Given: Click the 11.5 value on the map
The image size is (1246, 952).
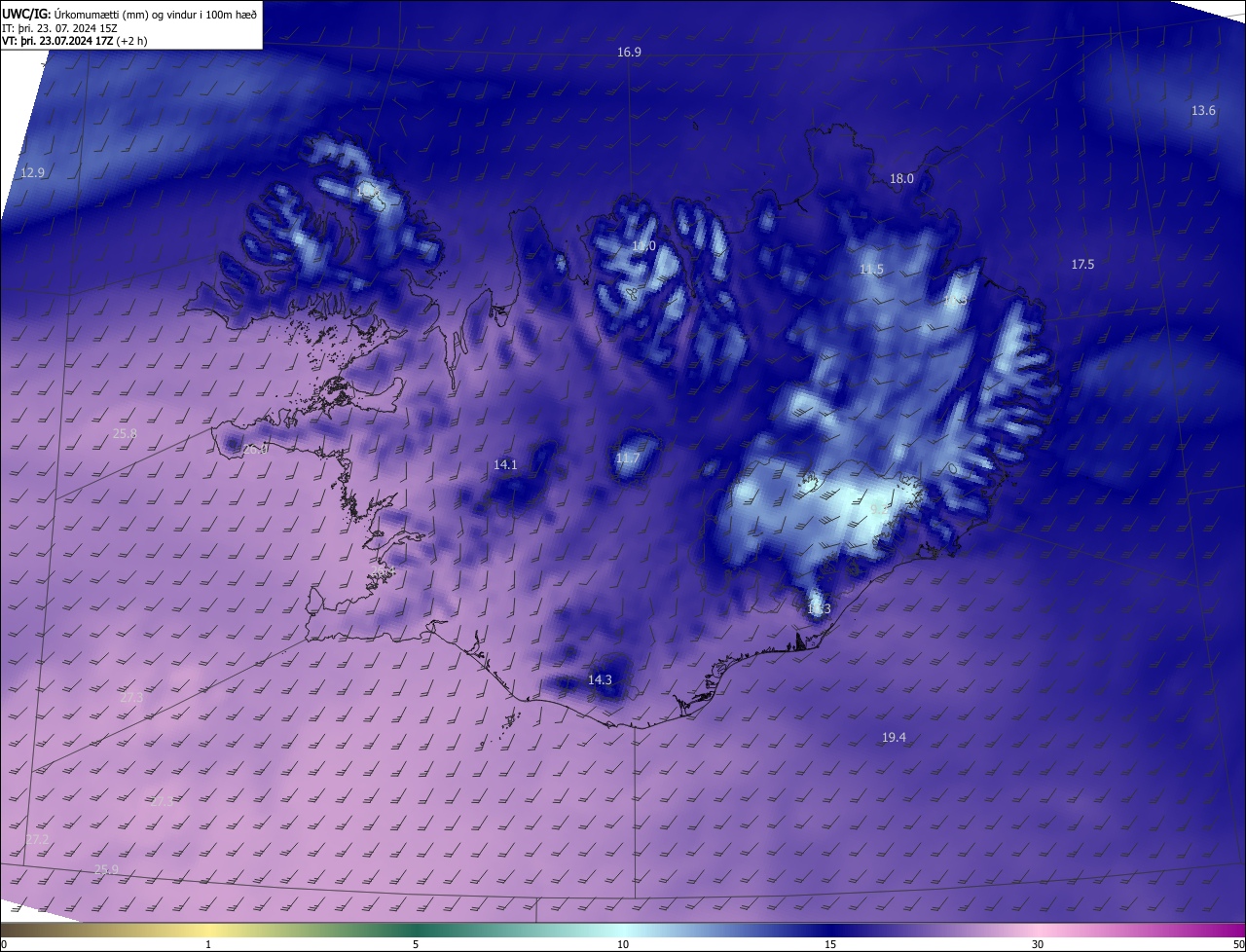Looking at the screenshot, I should [x=871, y=269].
